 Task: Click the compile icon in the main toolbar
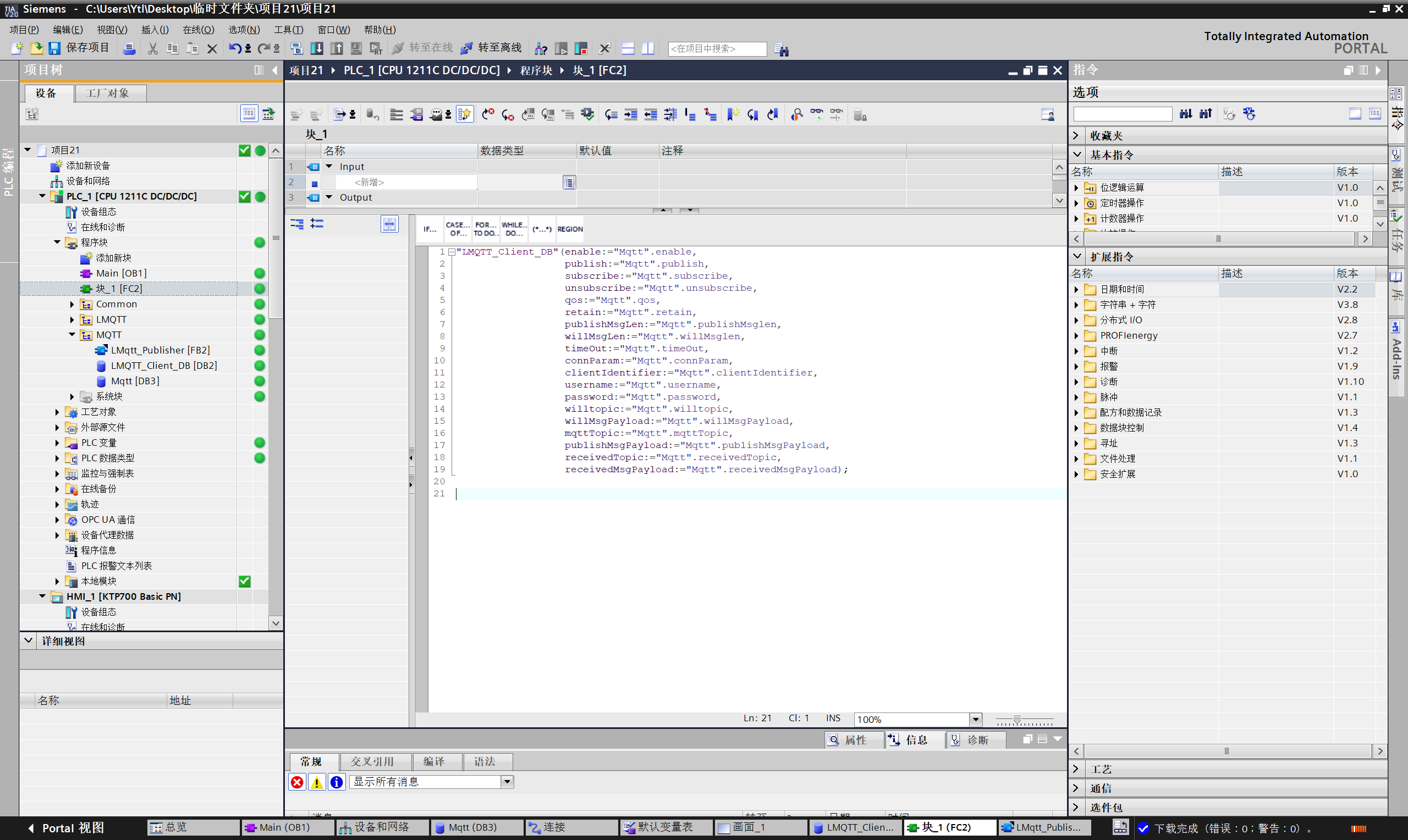click(x=296, y=49)
